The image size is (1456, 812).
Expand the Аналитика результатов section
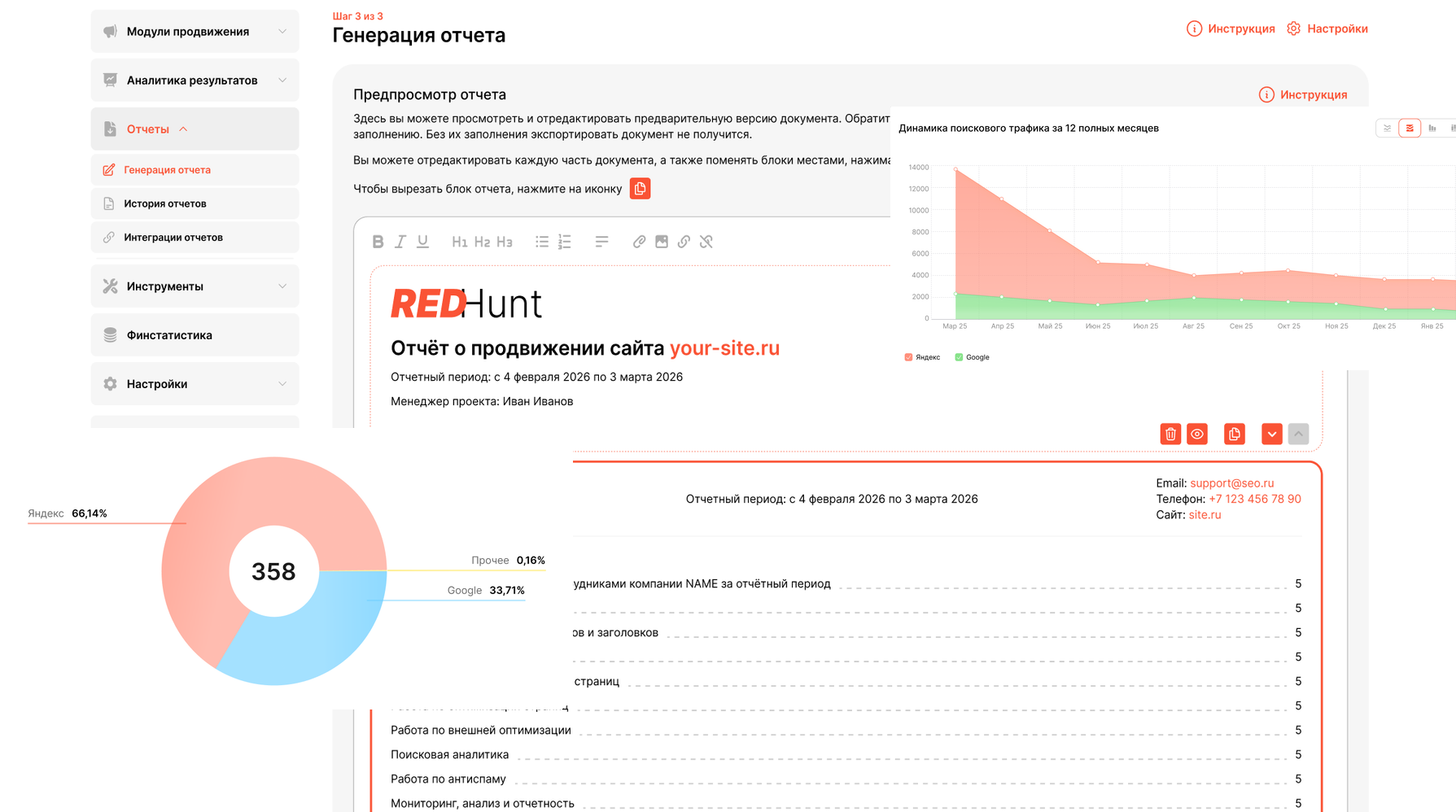(195, 80)
